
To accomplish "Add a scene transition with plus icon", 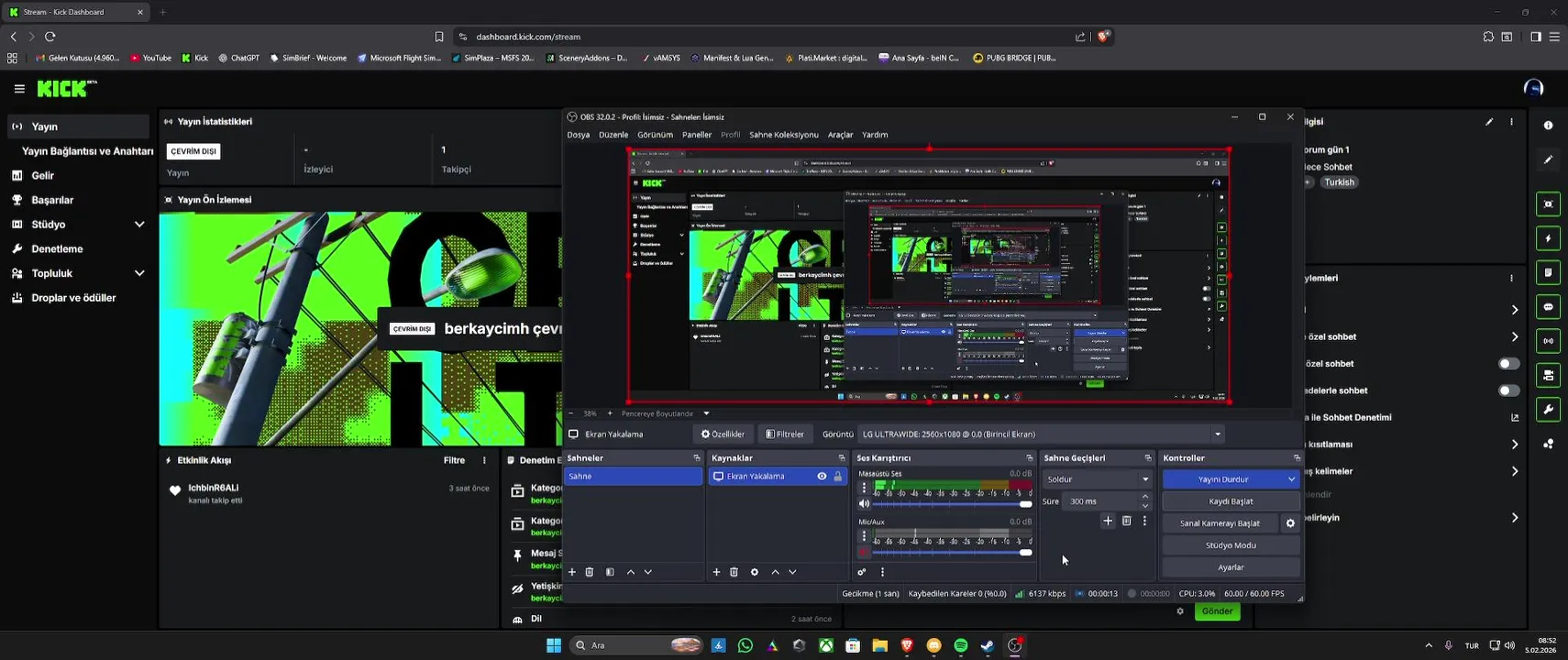I will [x=1108, y=521].
